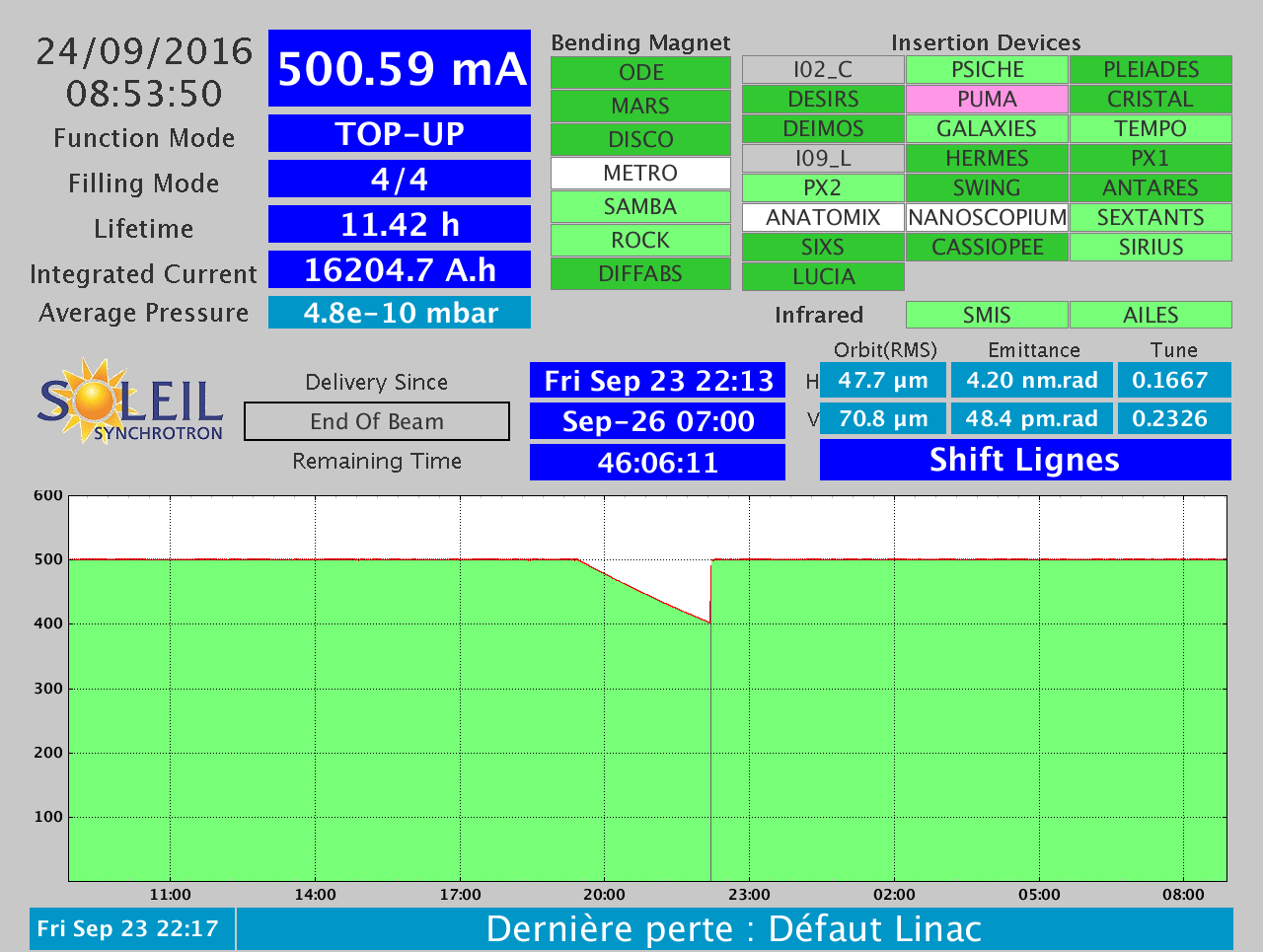1263x952 pixels.
Task: Click the SWING beamline box
Action: 987,188
